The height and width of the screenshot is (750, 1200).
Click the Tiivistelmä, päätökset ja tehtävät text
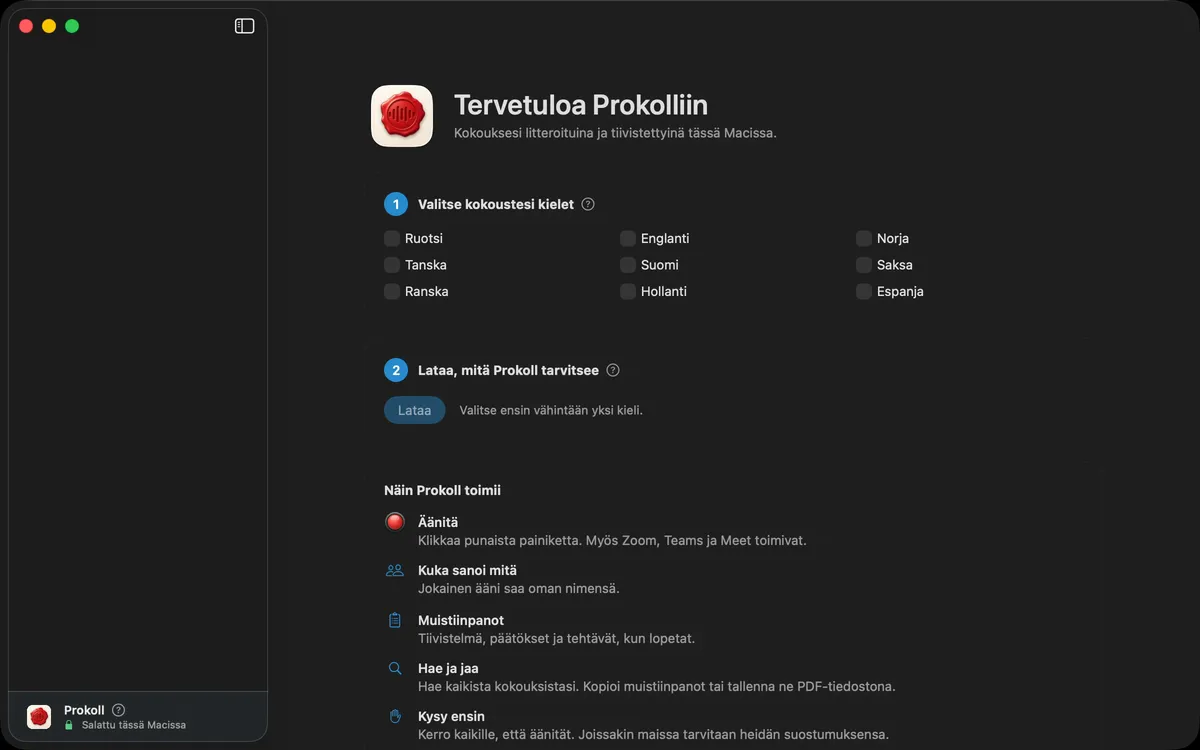556,638
